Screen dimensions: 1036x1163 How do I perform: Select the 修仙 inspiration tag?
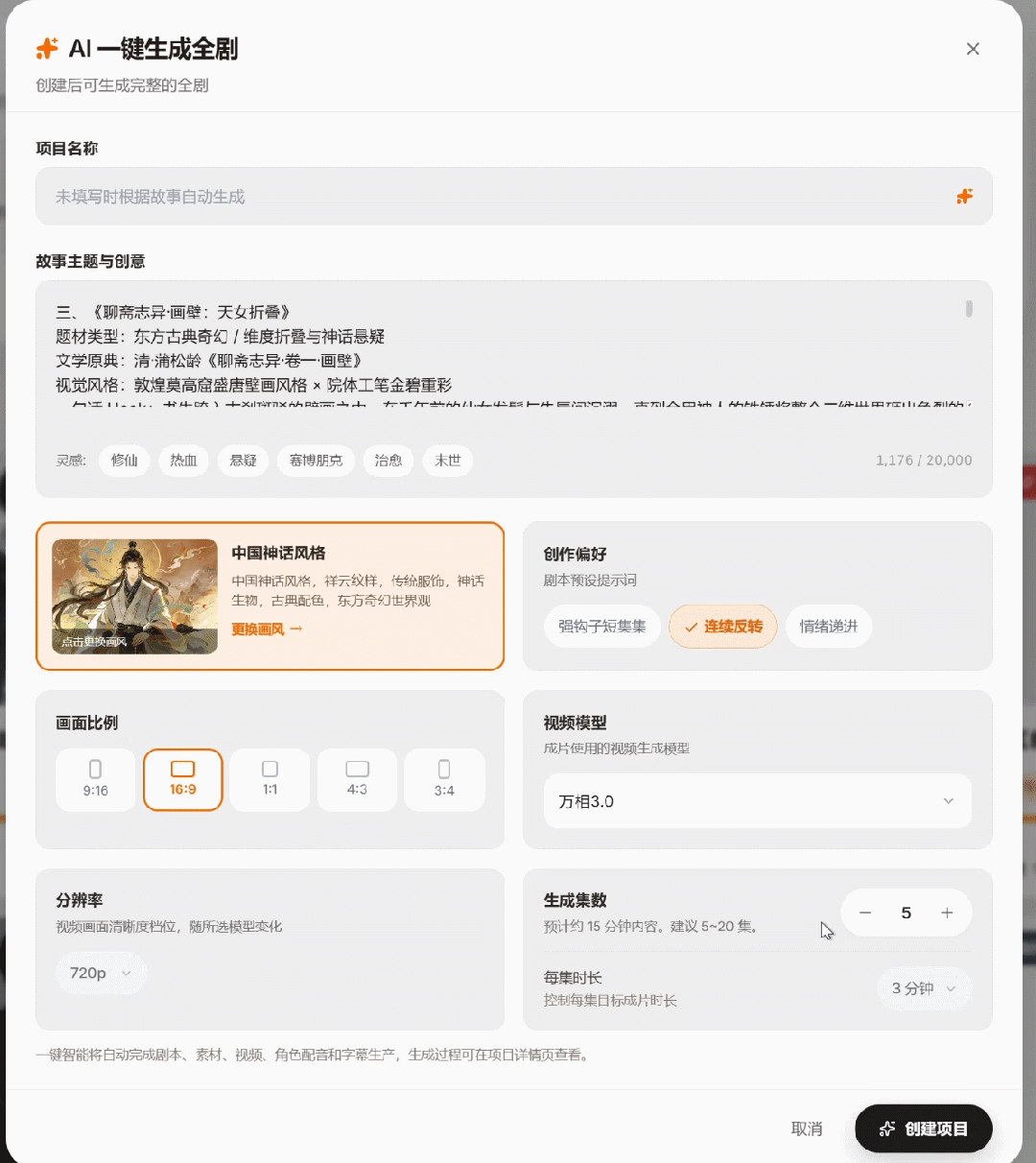[x=125, y=461]
